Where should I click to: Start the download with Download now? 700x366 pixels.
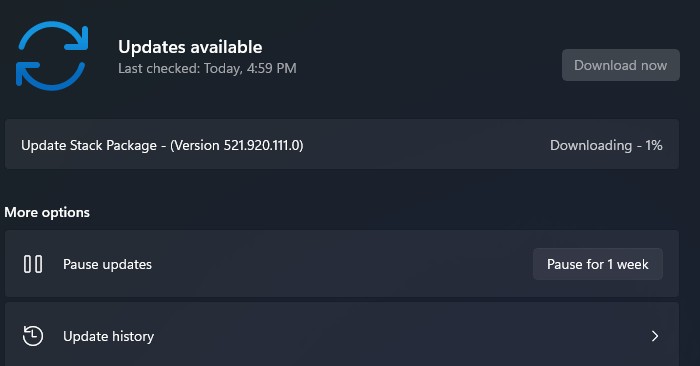(x=621, y=65)
